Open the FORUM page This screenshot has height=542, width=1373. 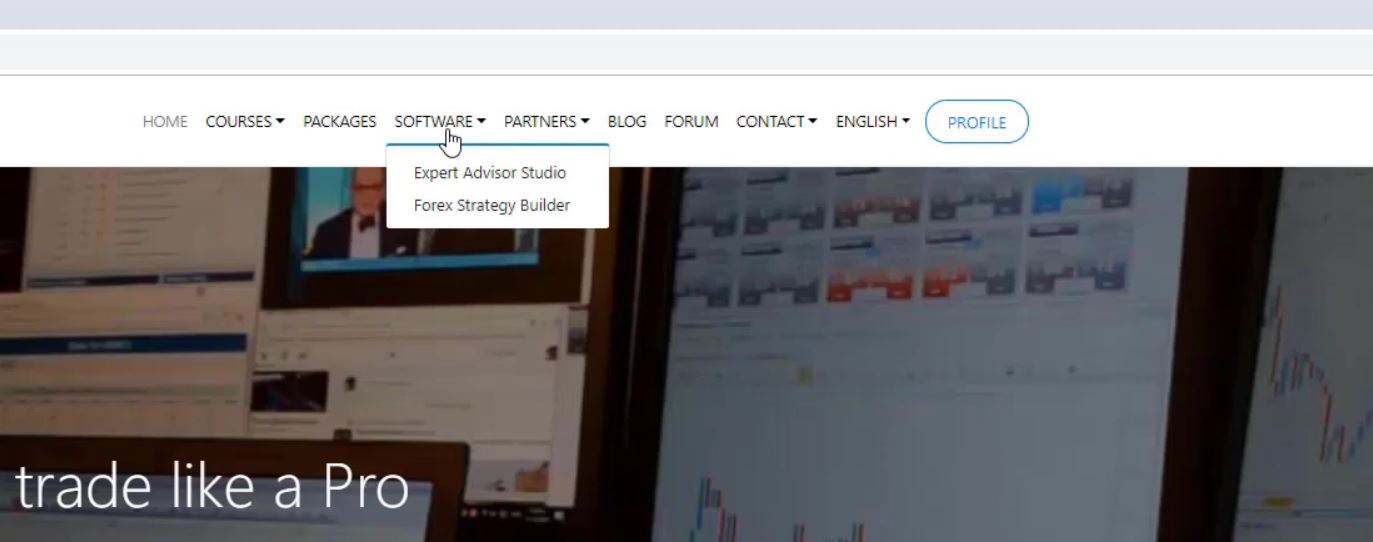click(691, 122)
